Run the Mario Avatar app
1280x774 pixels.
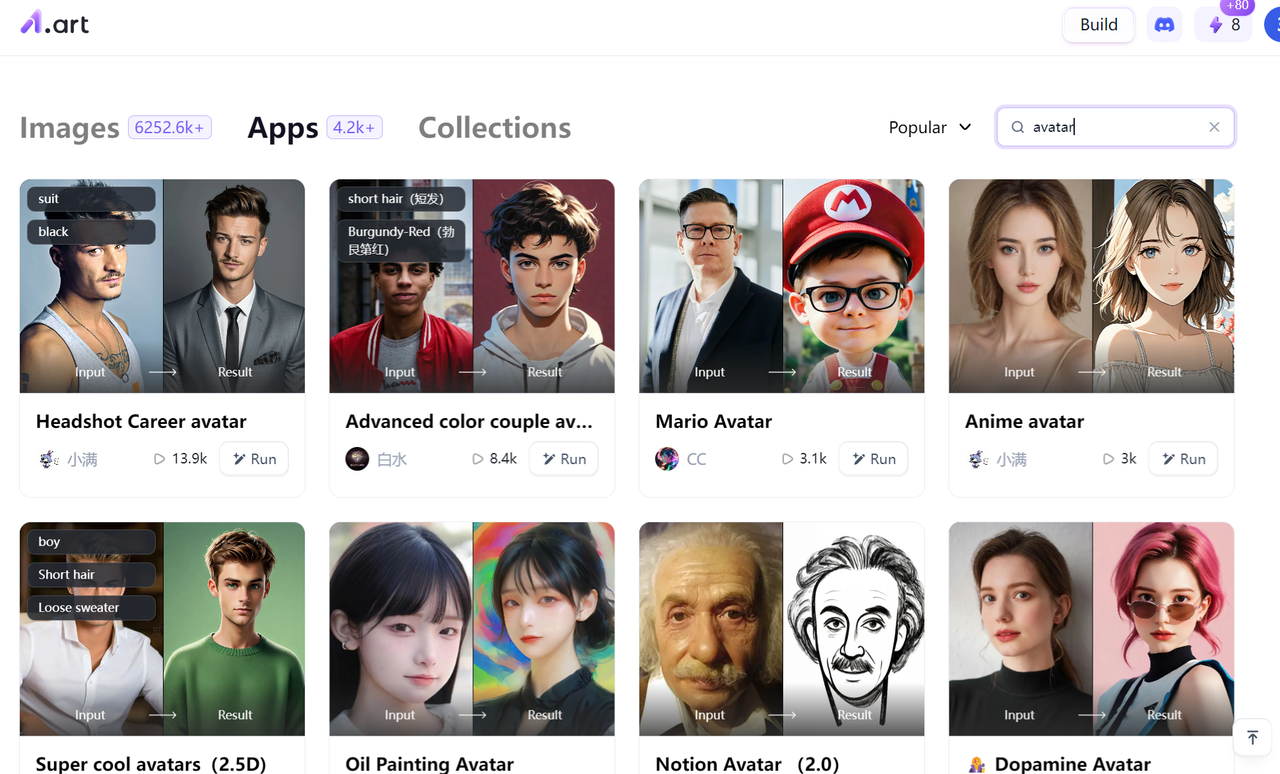click(874, 459)
